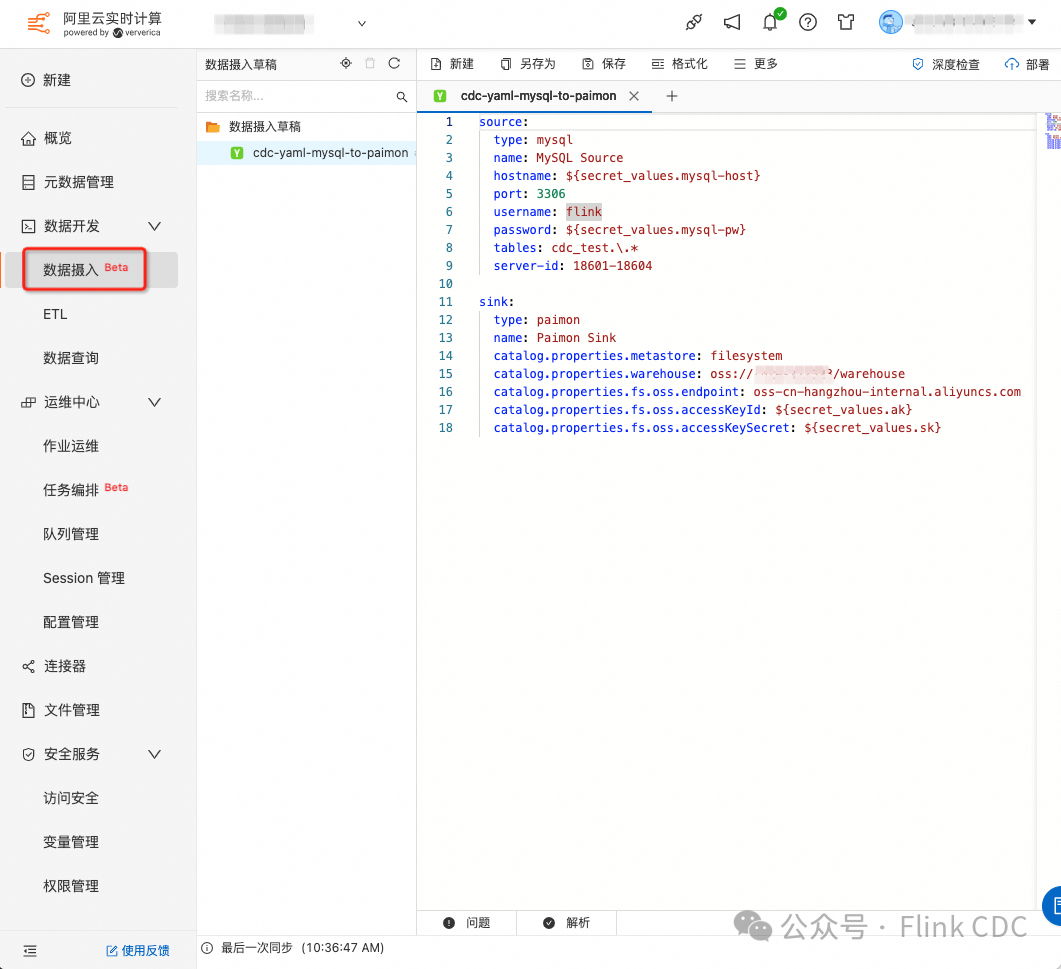Open 连接器 connectors page

(x=54, y=666)
